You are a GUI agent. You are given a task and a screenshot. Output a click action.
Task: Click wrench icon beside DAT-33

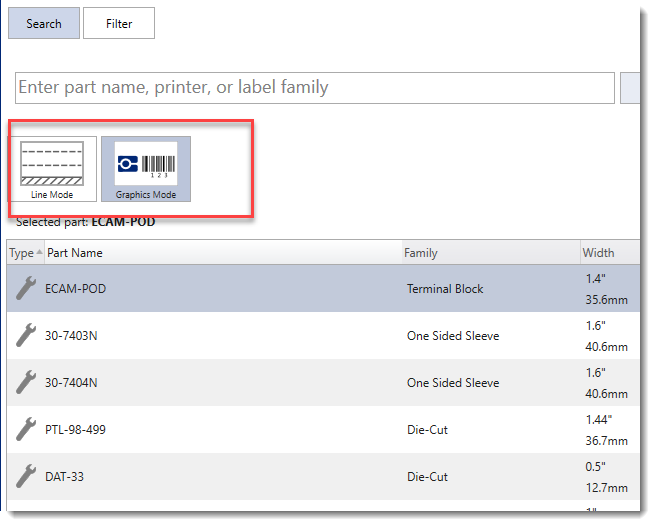(x=26, y=476)
